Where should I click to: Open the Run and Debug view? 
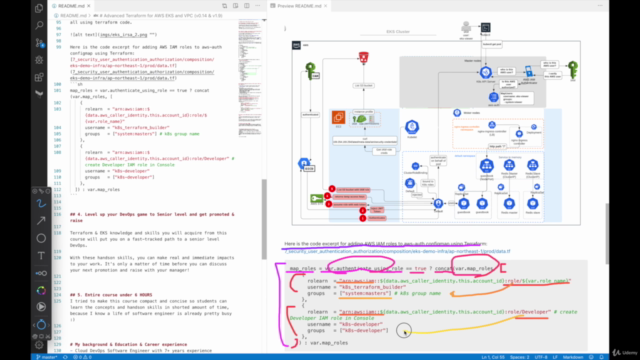pyautogui.click(x=39, y=60)
